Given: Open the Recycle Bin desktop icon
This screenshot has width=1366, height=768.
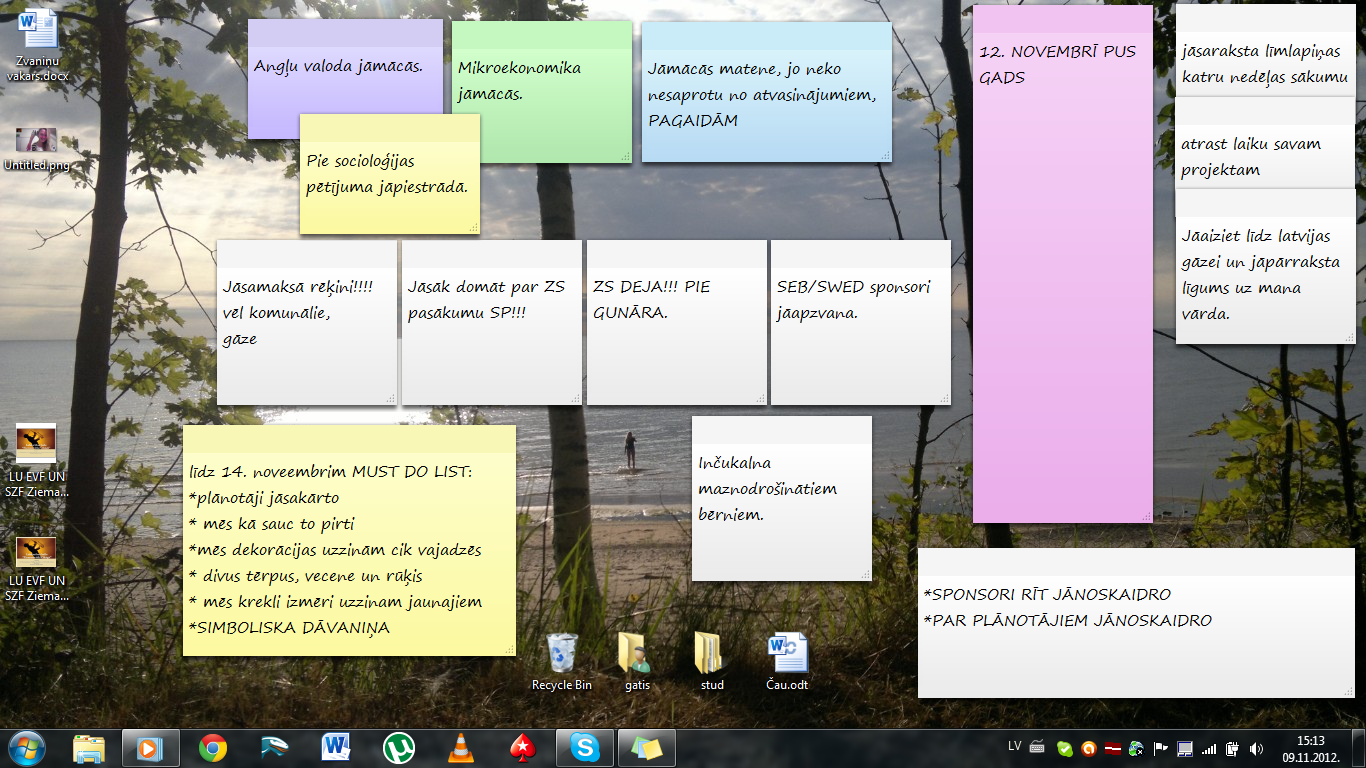Looking at the screenshot, I should pos(562,662).
